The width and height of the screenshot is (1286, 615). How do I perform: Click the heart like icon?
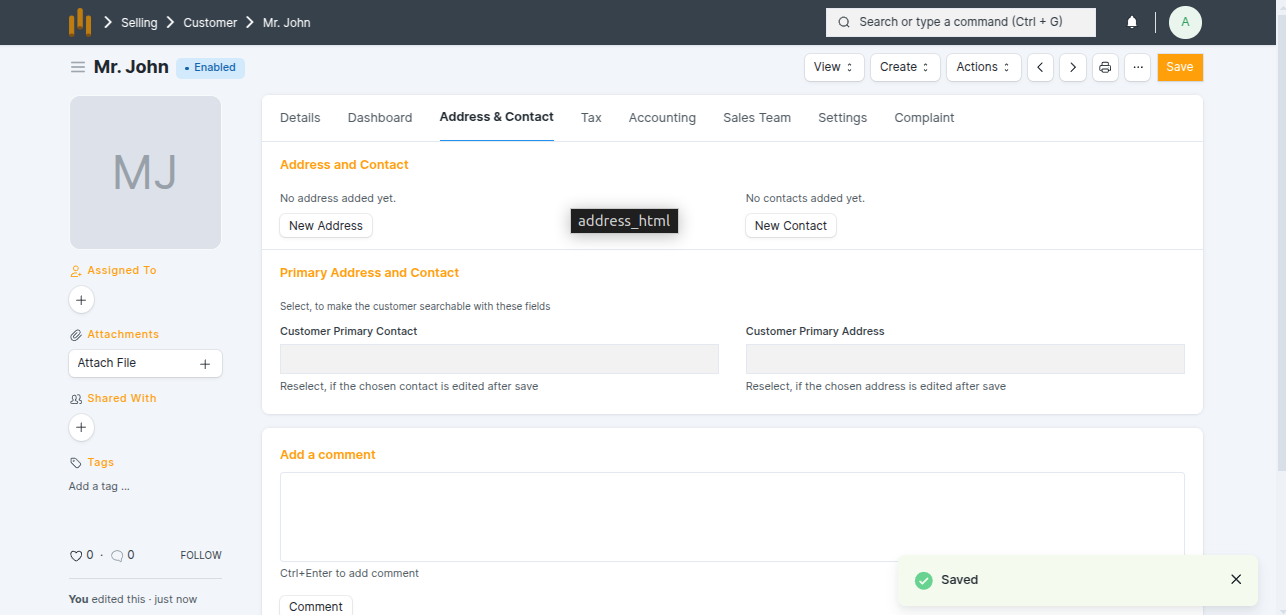76,556
